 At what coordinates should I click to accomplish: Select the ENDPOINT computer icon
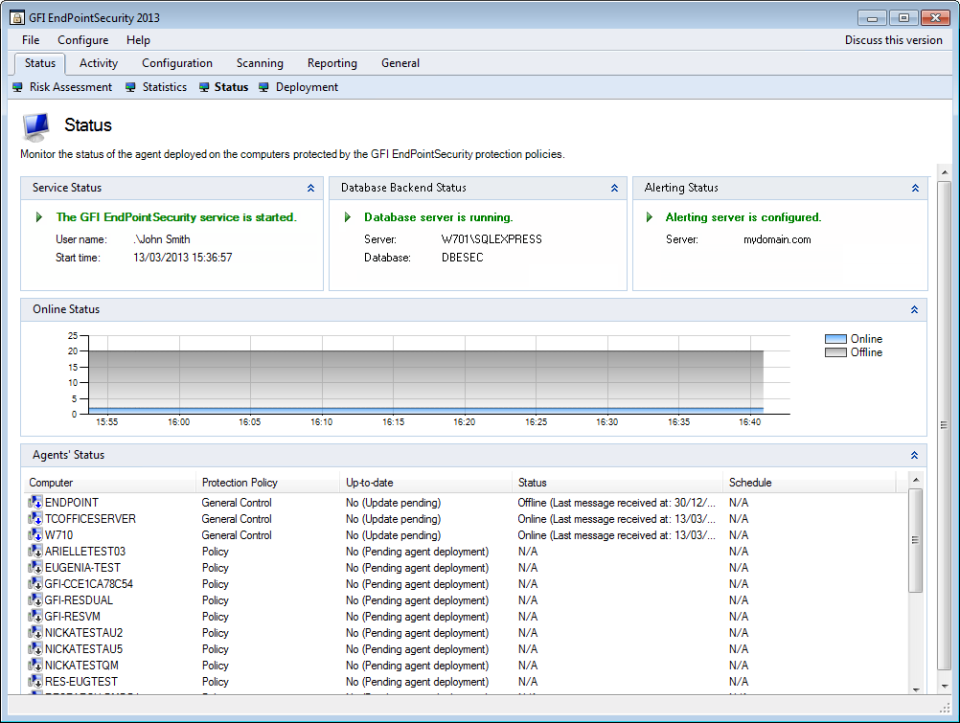pos(34,502)
